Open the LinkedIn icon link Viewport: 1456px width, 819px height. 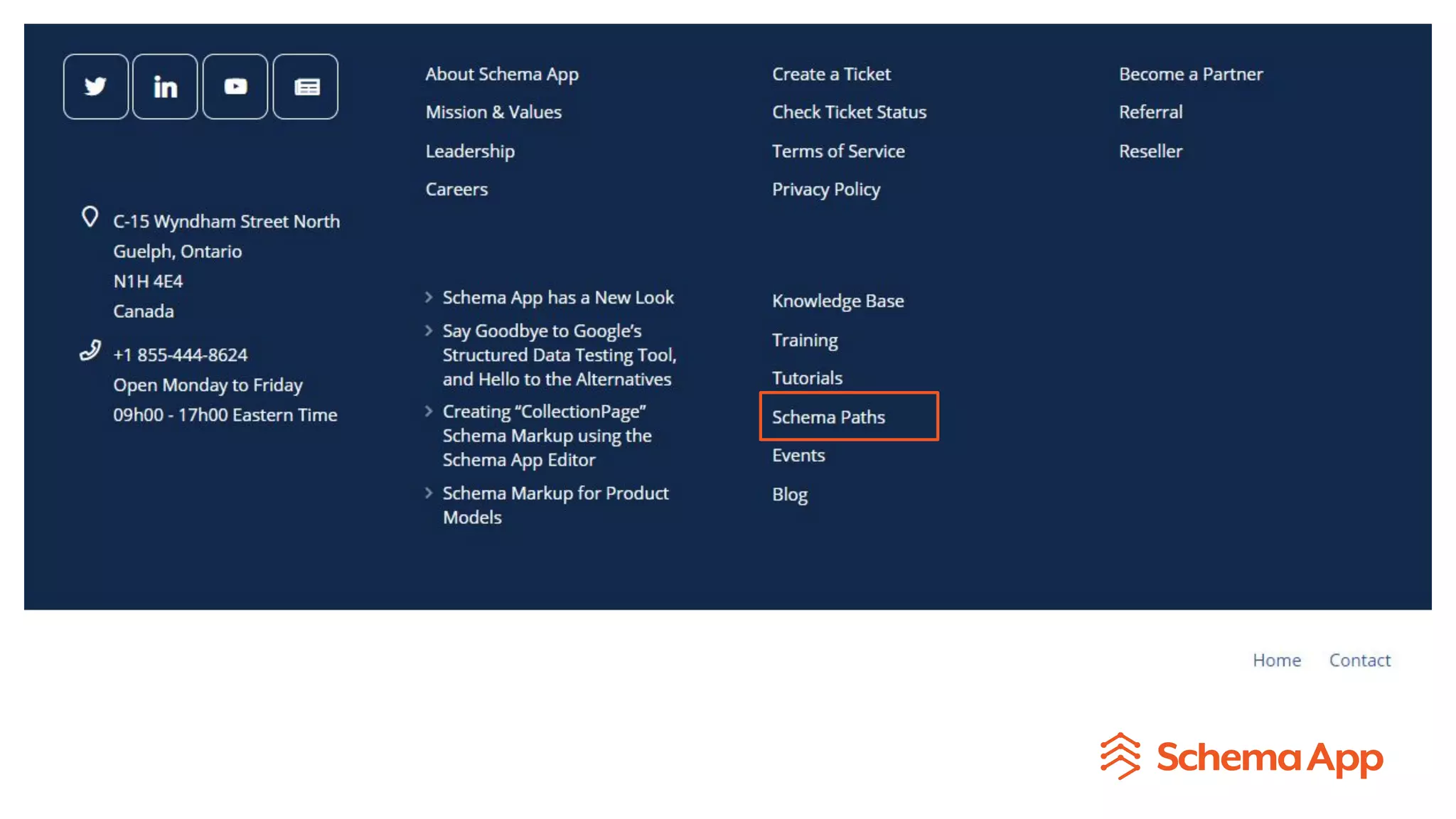(x=165, y=87)
